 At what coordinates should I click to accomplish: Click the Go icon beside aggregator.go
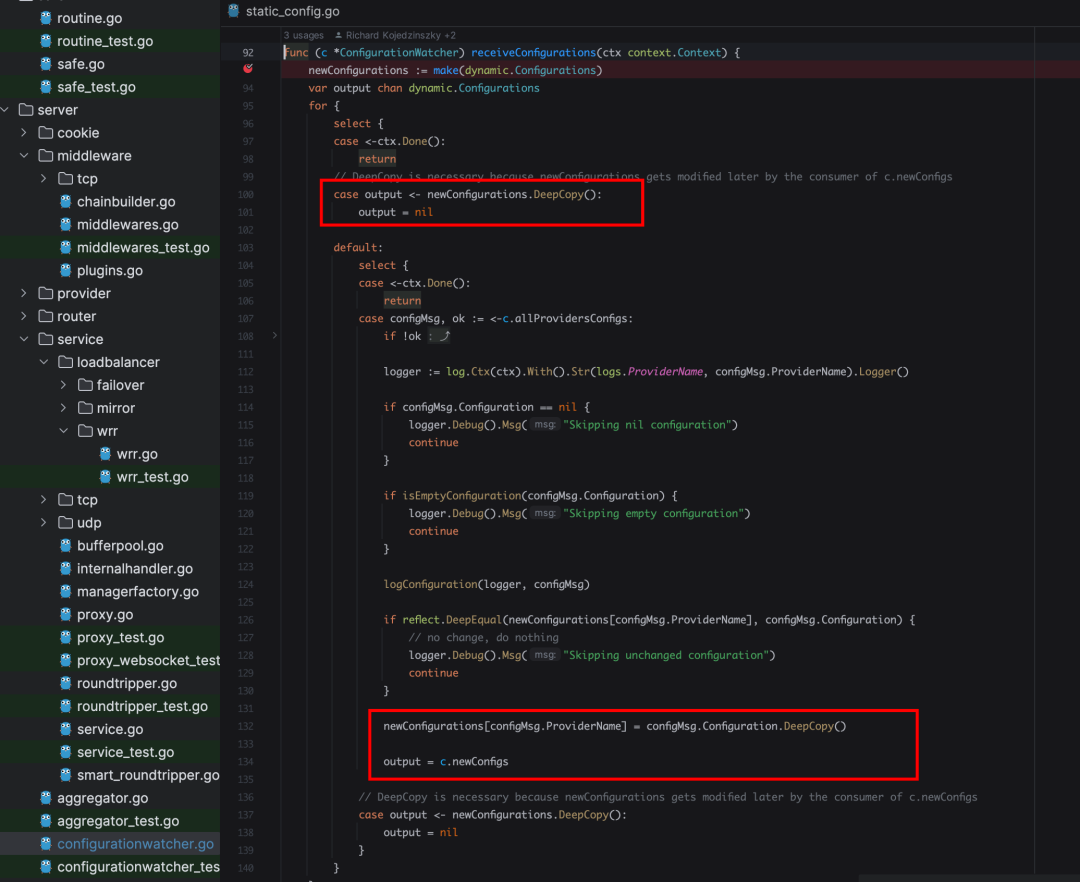(45, 798)
